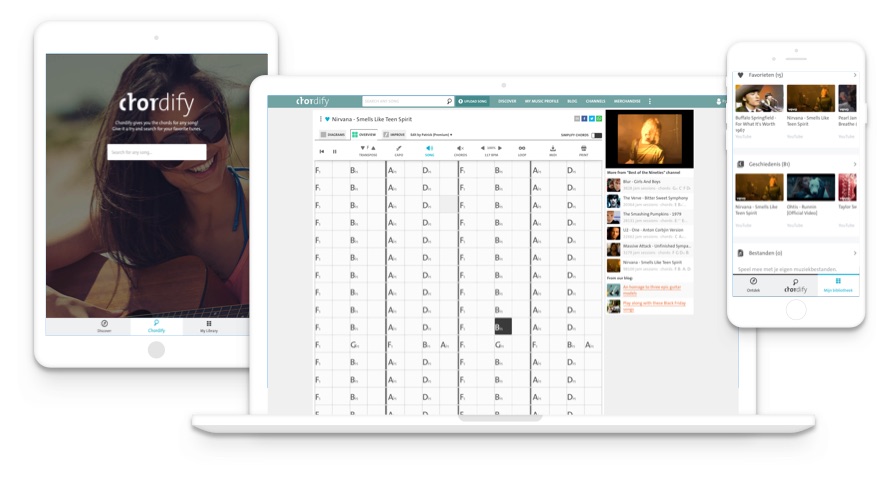Open the Blog navigation item
Screen dimensions: 892x477
point(572,101)
